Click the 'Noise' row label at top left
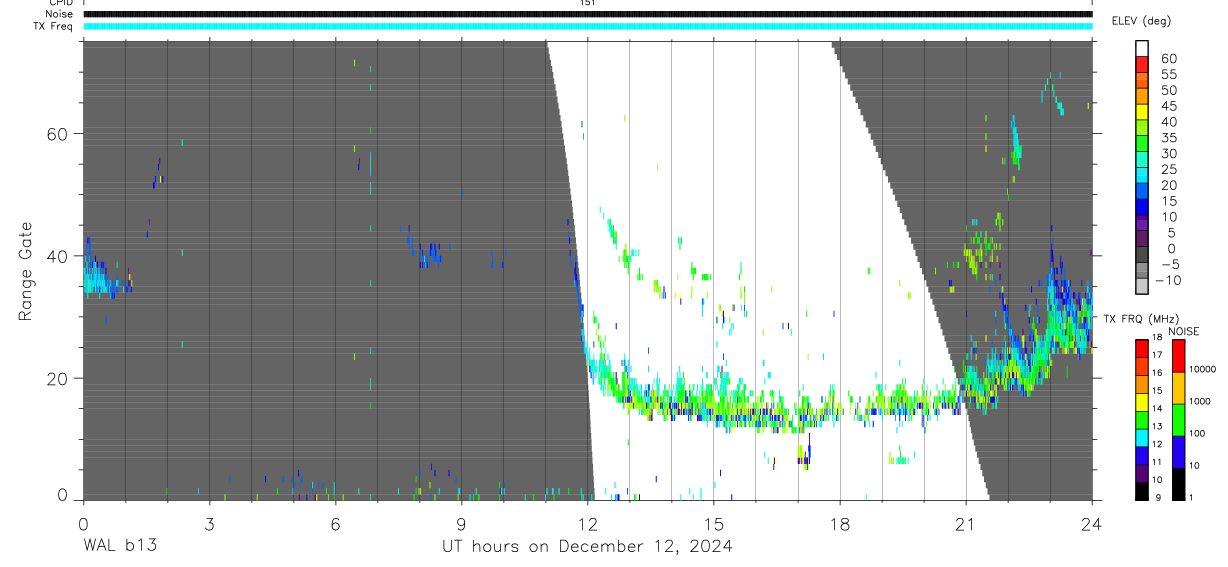 click(x=58, y=14)
